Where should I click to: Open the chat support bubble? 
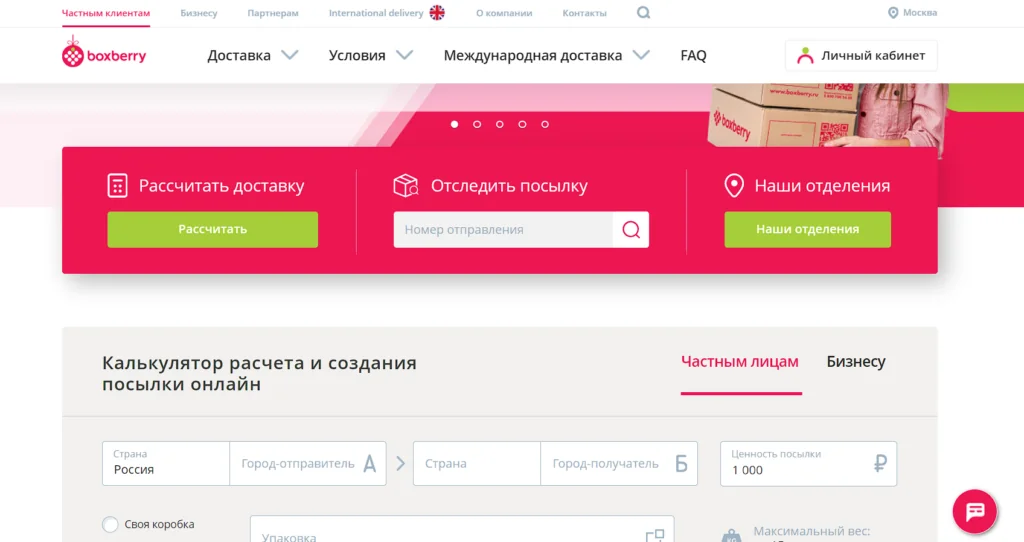pos(974,511)
